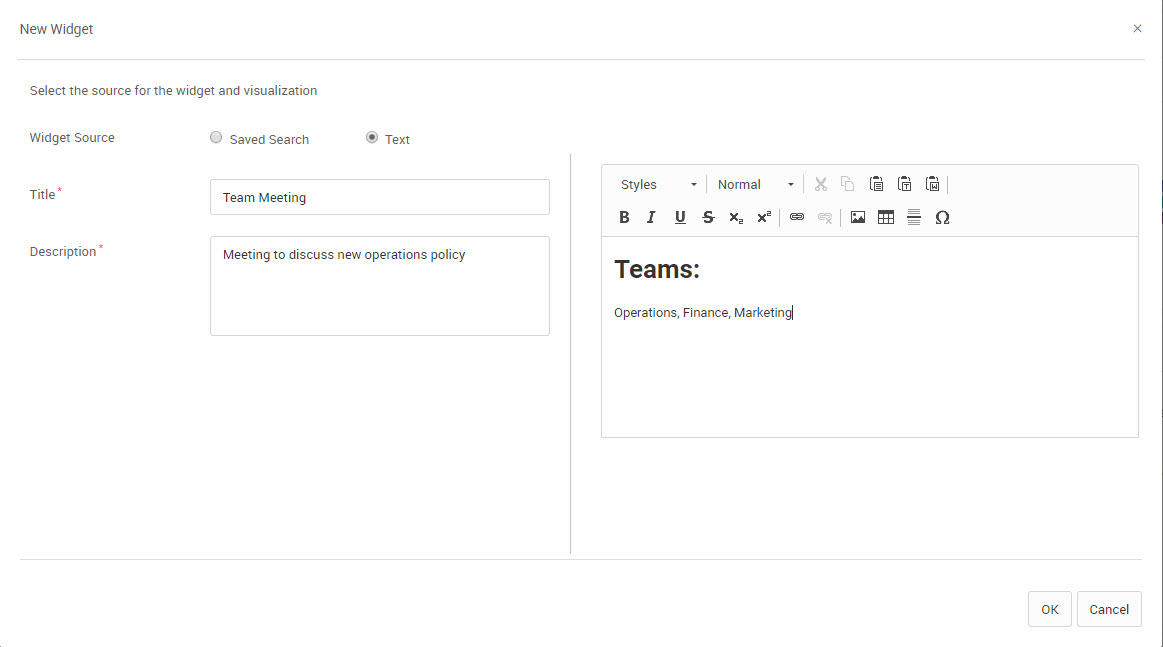Screen dimensions: 1163x647
Task: Apply Strikethrough formatting
Action: 708,217
